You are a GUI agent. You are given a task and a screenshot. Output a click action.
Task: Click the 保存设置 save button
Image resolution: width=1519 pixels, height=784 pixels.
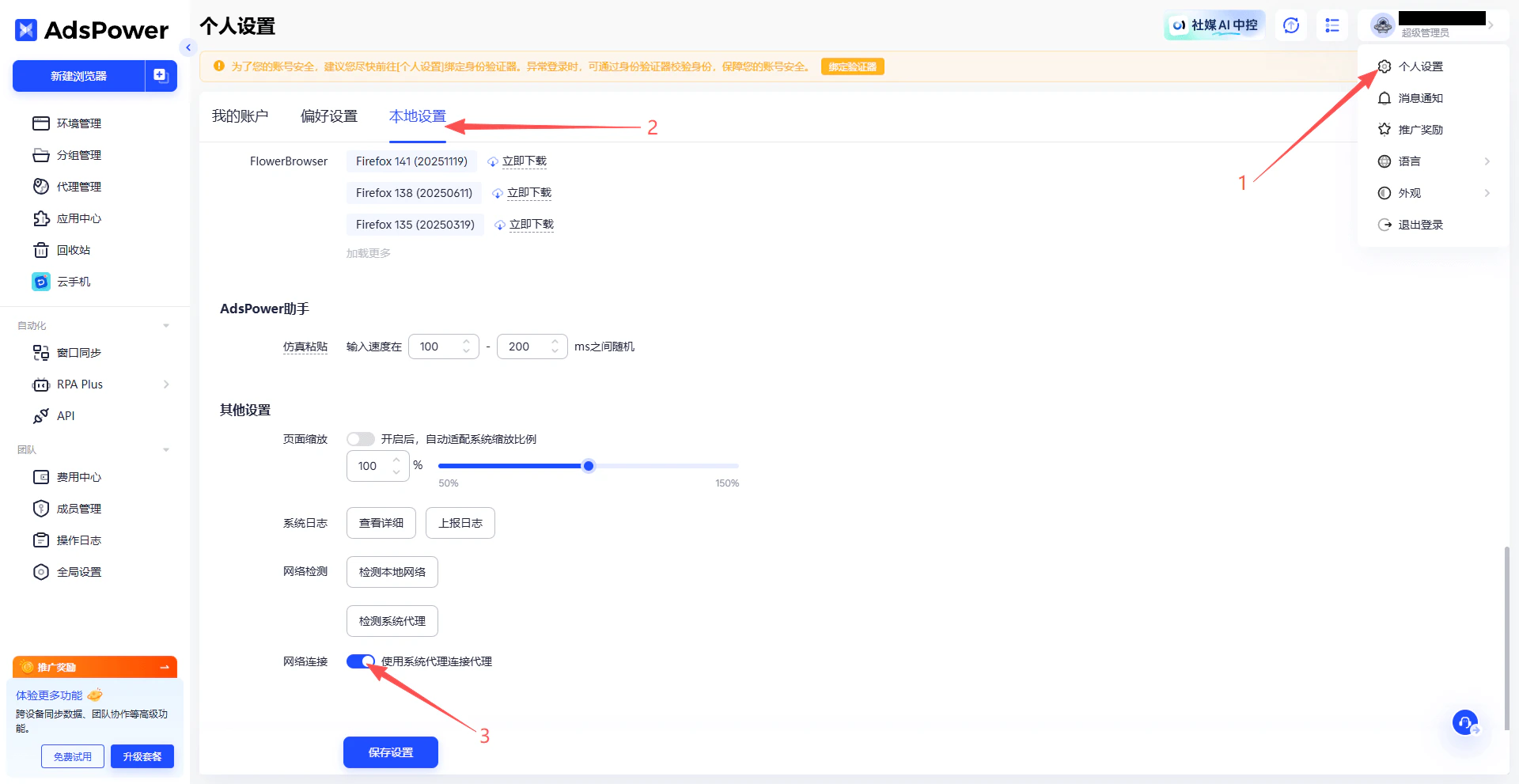(x=390, y=752)
